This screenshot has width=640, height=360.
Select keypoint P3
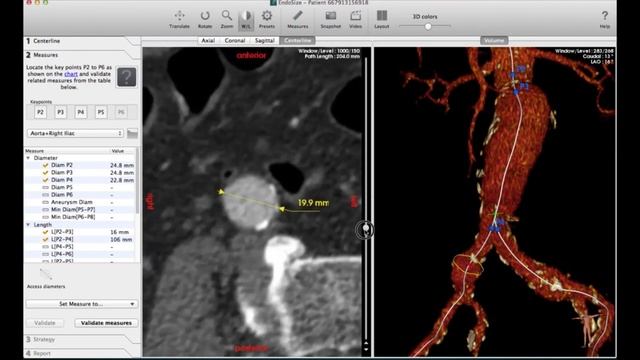pyautogui.click(x=60, y=112)
